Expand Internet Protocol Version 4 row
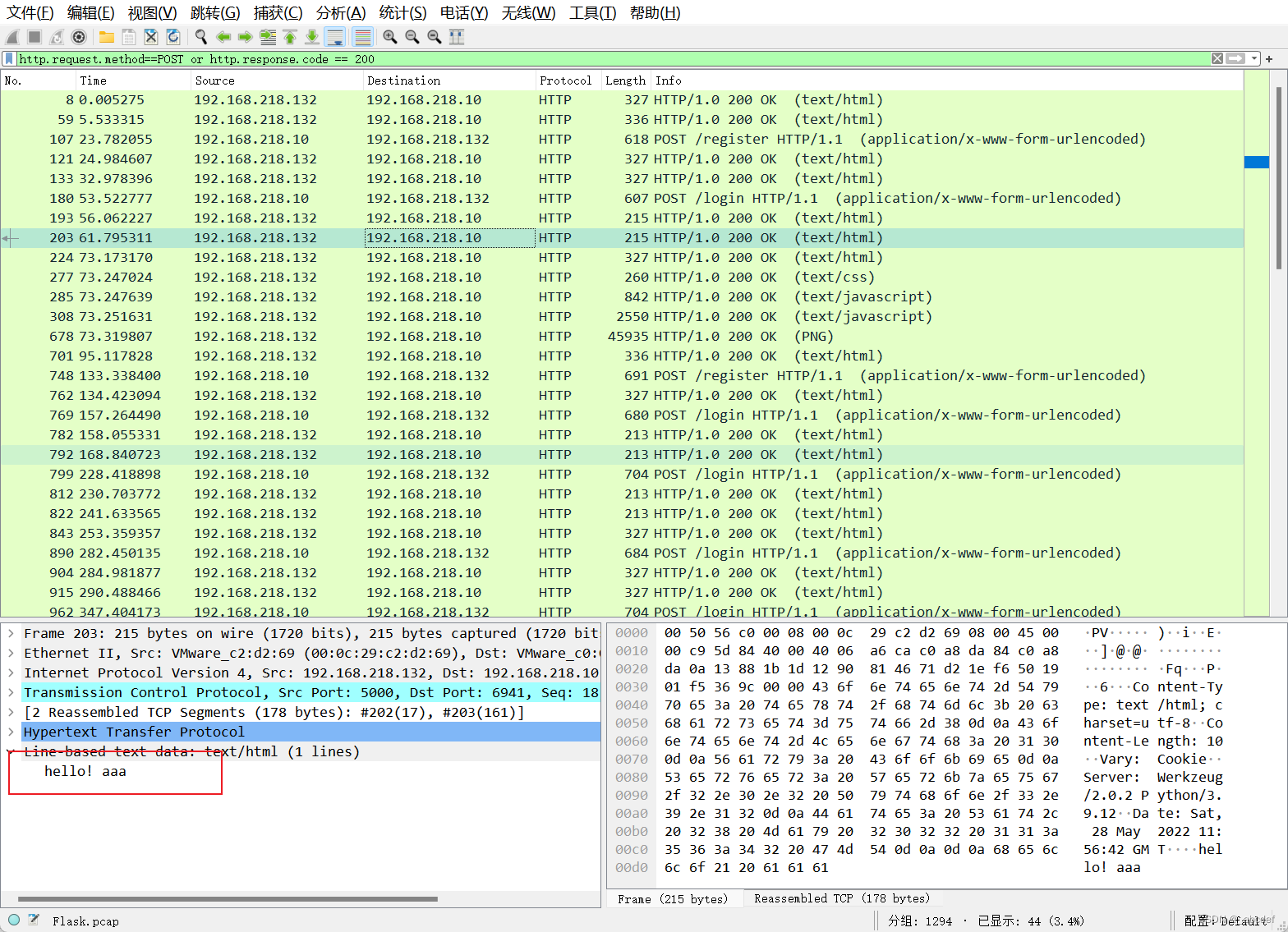 (11, 673)
